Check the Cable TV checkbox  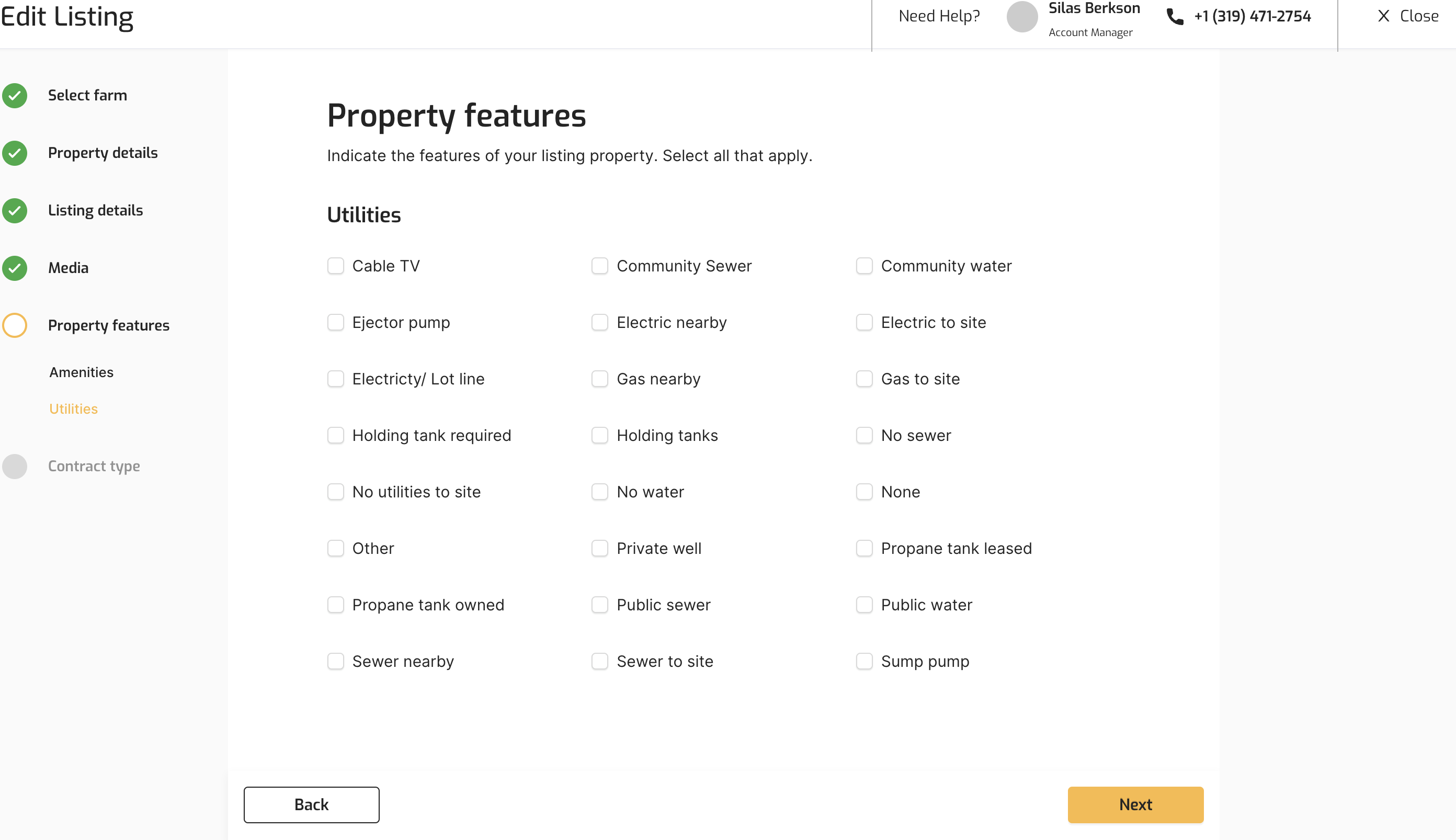[336, 266]
